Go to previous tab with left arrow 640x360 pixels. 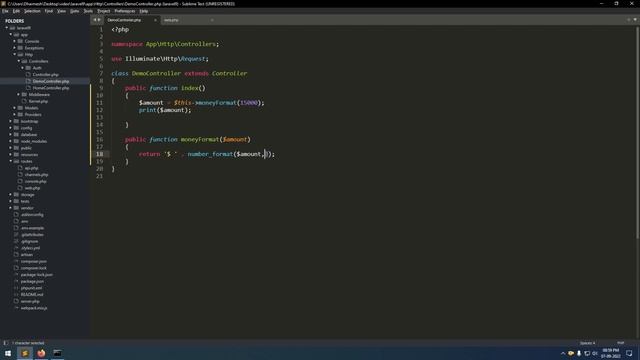pyautogui.click(x=95, y=20)
